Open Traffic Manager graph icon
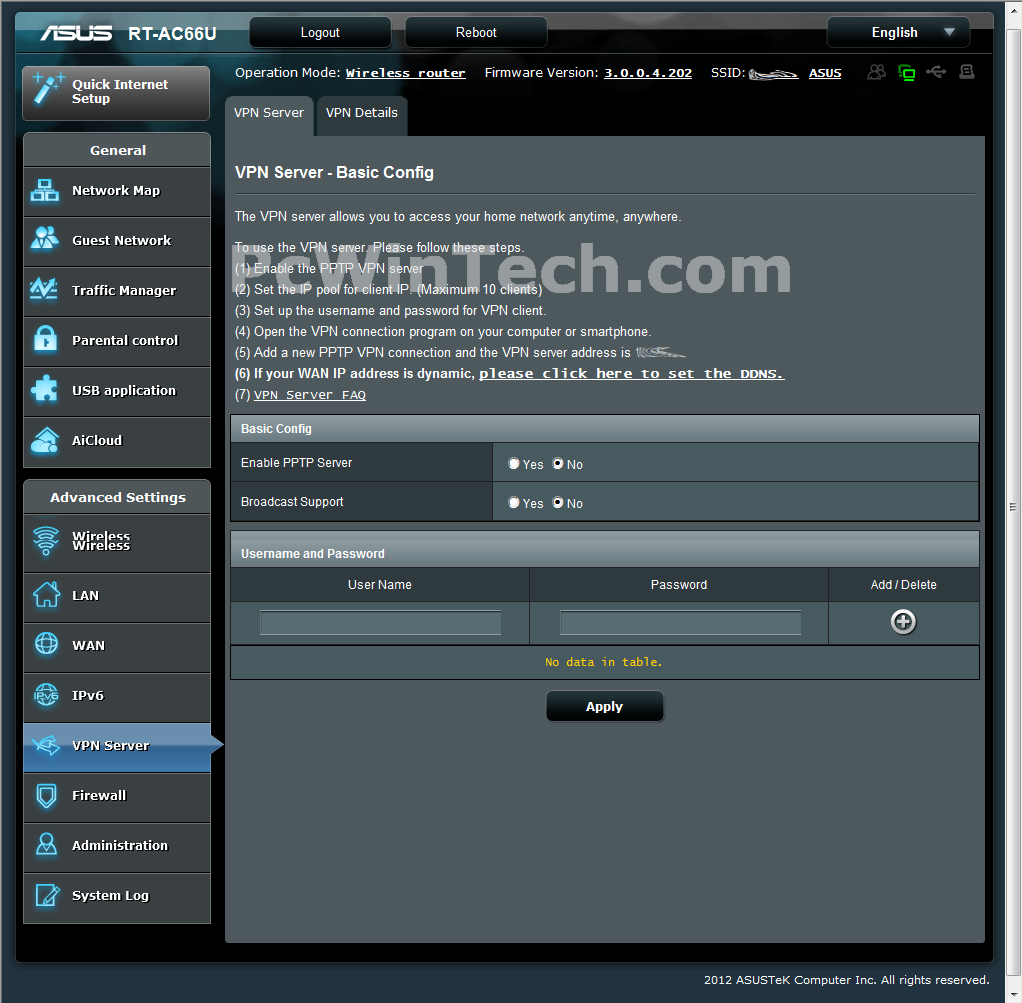The width and height of the screenshot is (1022, 1003). 44,289
